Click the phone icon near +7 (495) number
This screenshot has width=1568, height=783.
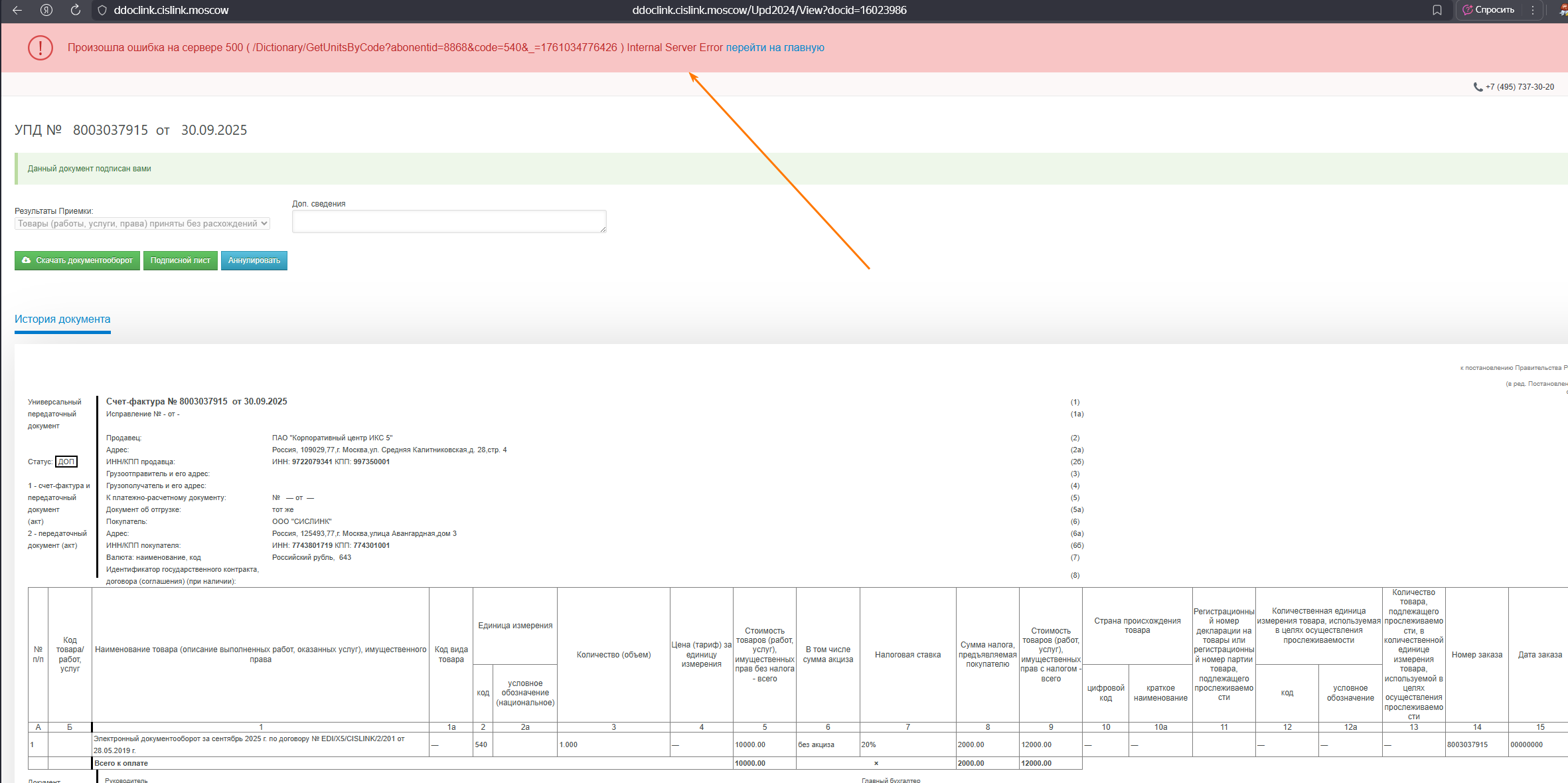[1478, 87]
